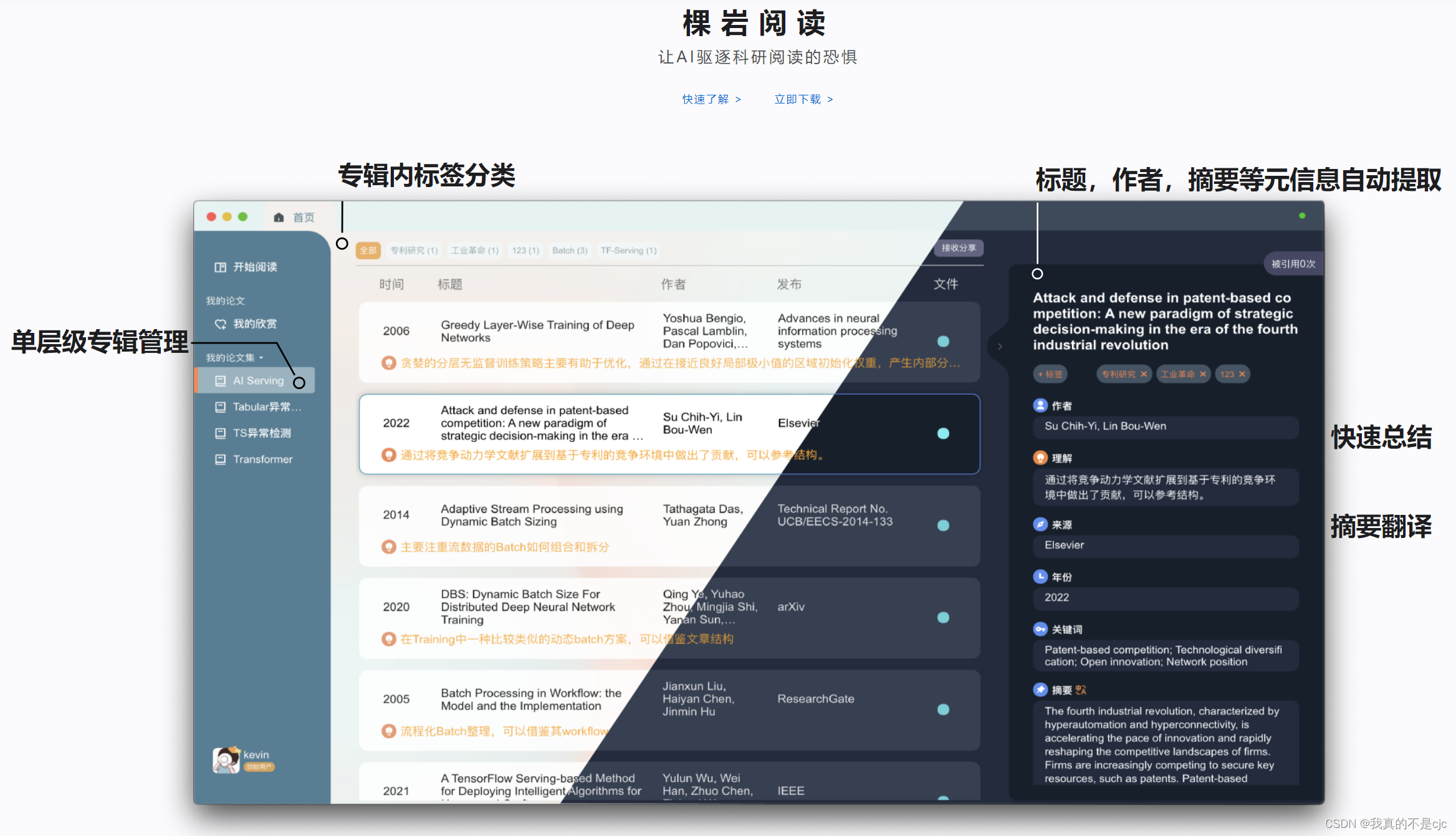Select the Transformer collection
Screen dimensions: 1456x836
pyautogui.click(x=262, y=459)
